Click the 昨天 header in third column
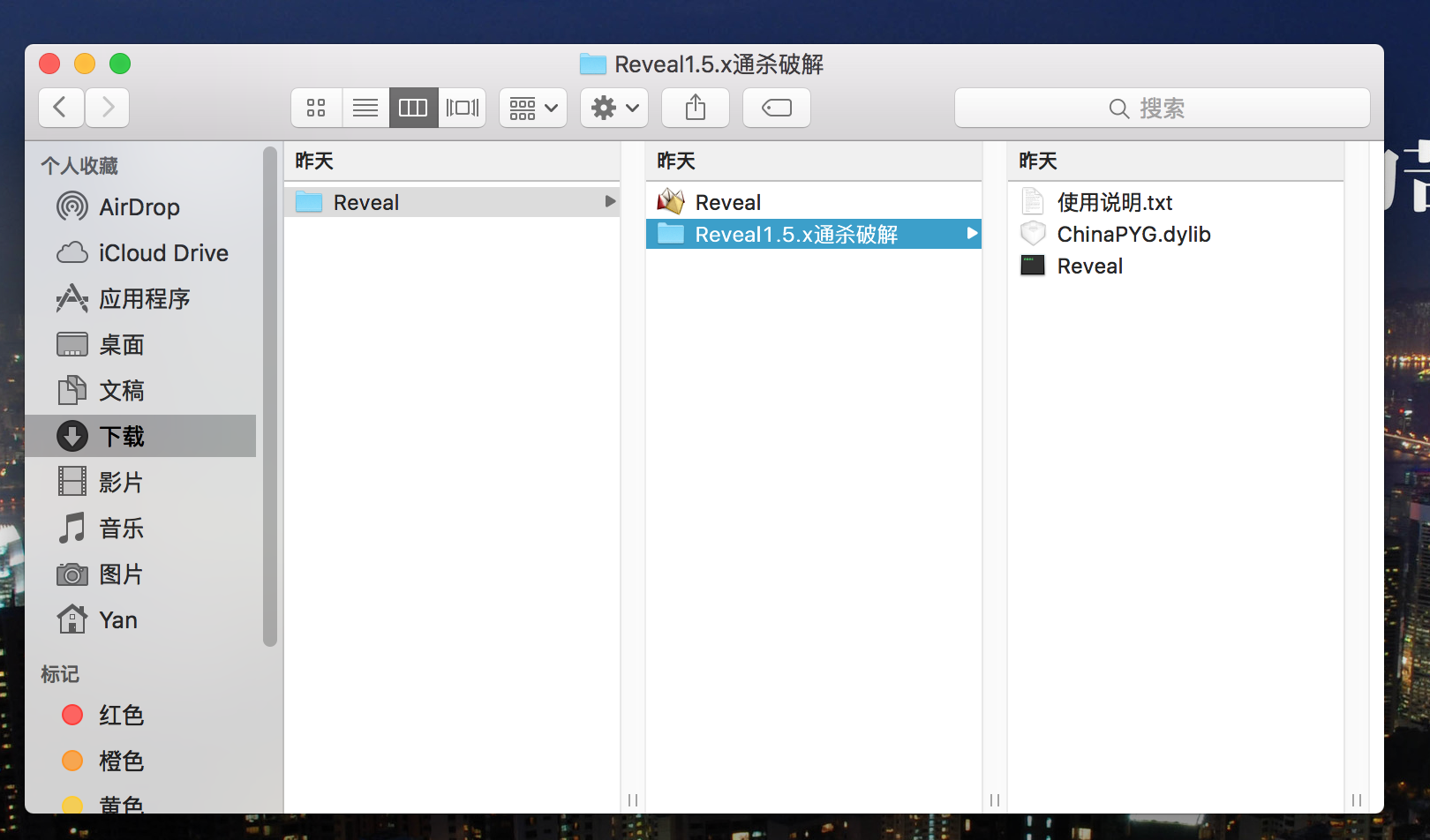The image size is (1430, 840). coord(1038,161)
